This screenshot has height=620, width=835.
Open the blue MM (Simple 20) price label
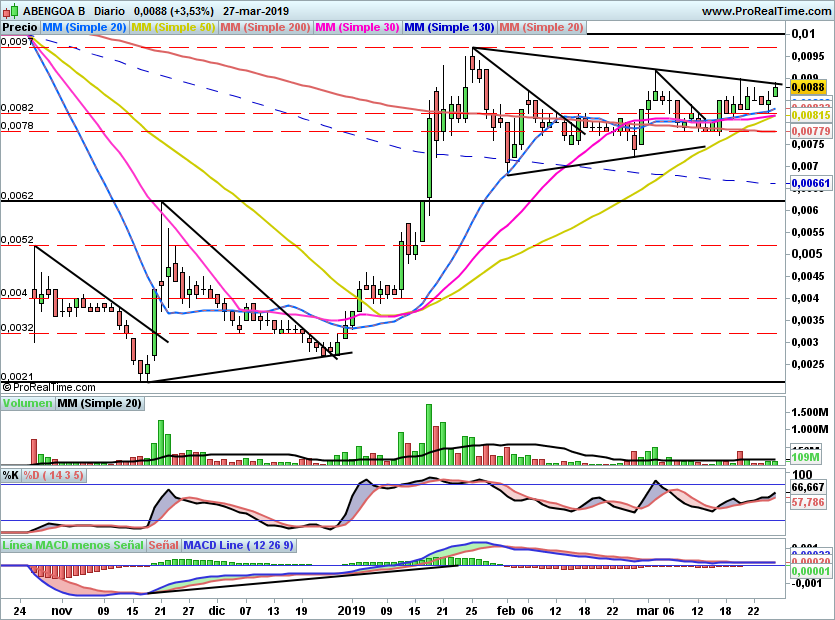point(84,27)
